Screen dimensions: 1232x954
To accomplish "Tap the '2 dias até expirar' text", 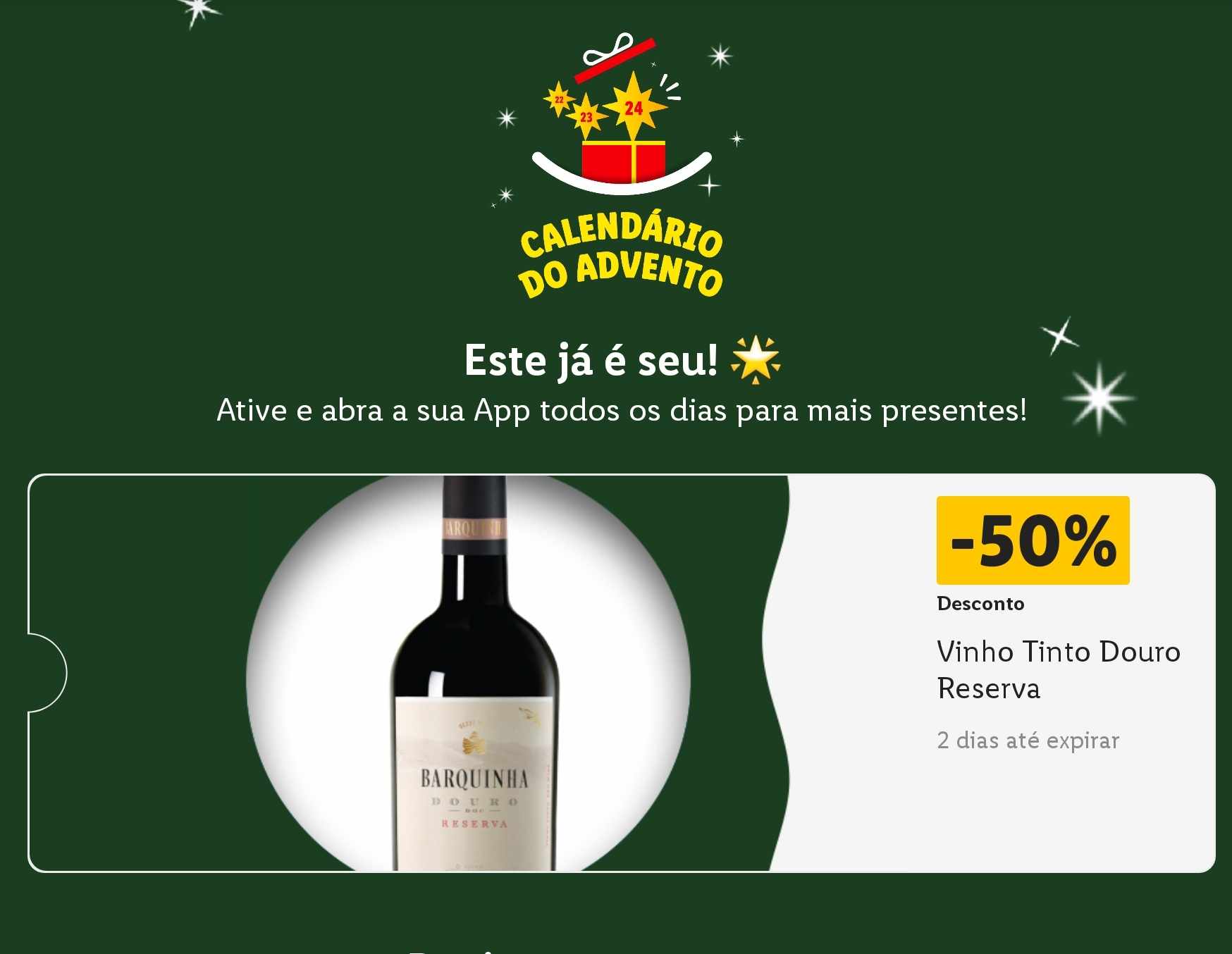I will point(1028,741).
